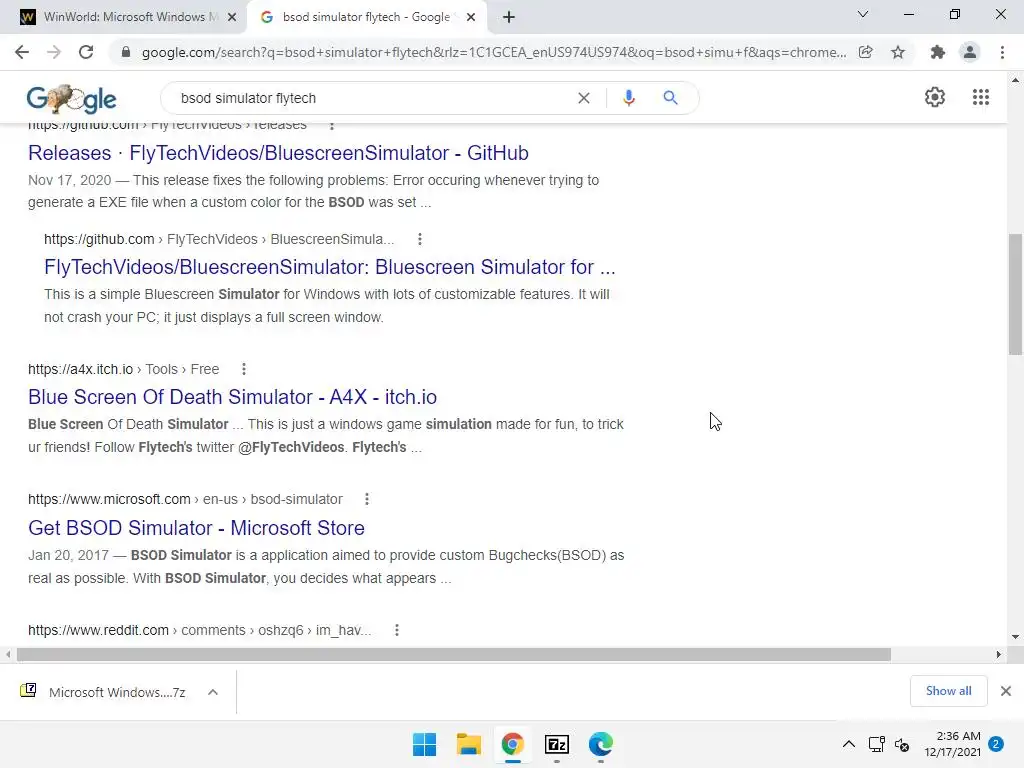This screenshot has width=1024, height=768.
Task: Show hidden system tray icons
Action: pyautogui.click(x=848, y=744)
